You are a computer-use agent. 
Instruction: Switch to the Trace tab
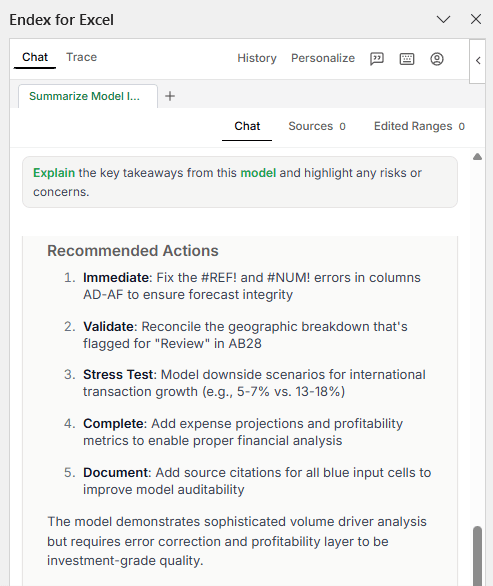coord(81,57)
